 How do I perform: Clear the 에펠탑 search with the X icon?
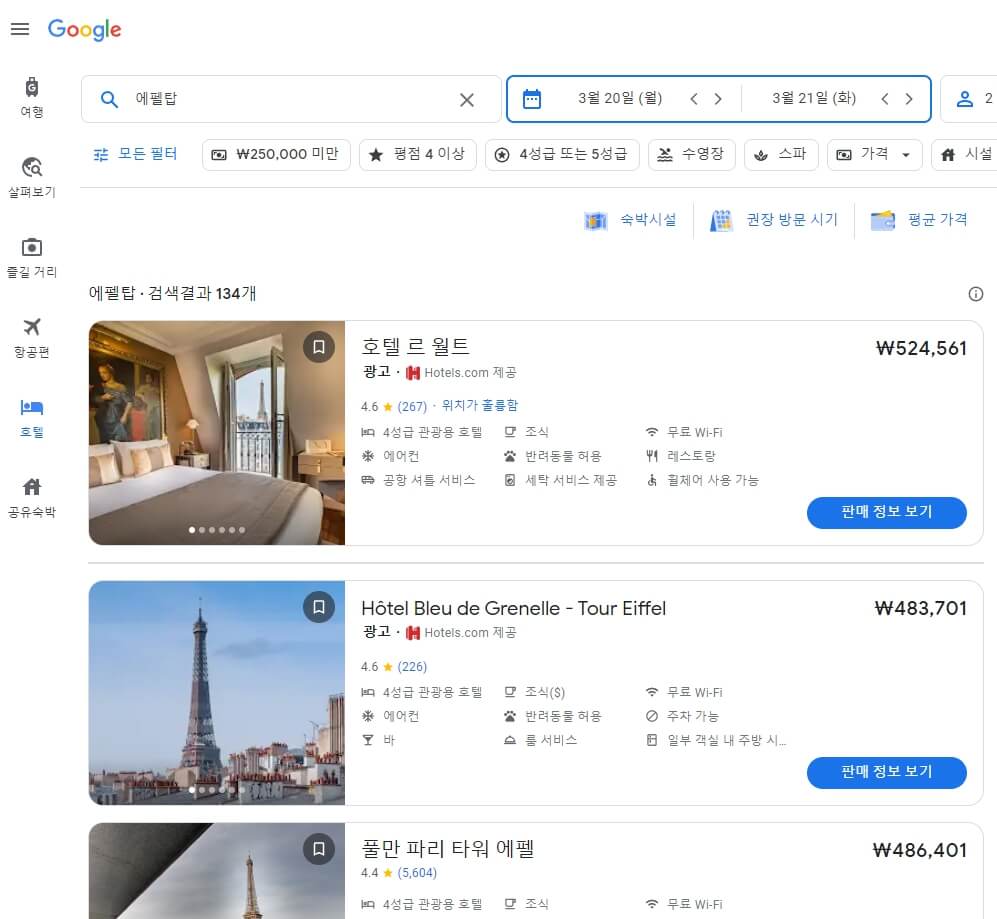click(x=466, y=99)
